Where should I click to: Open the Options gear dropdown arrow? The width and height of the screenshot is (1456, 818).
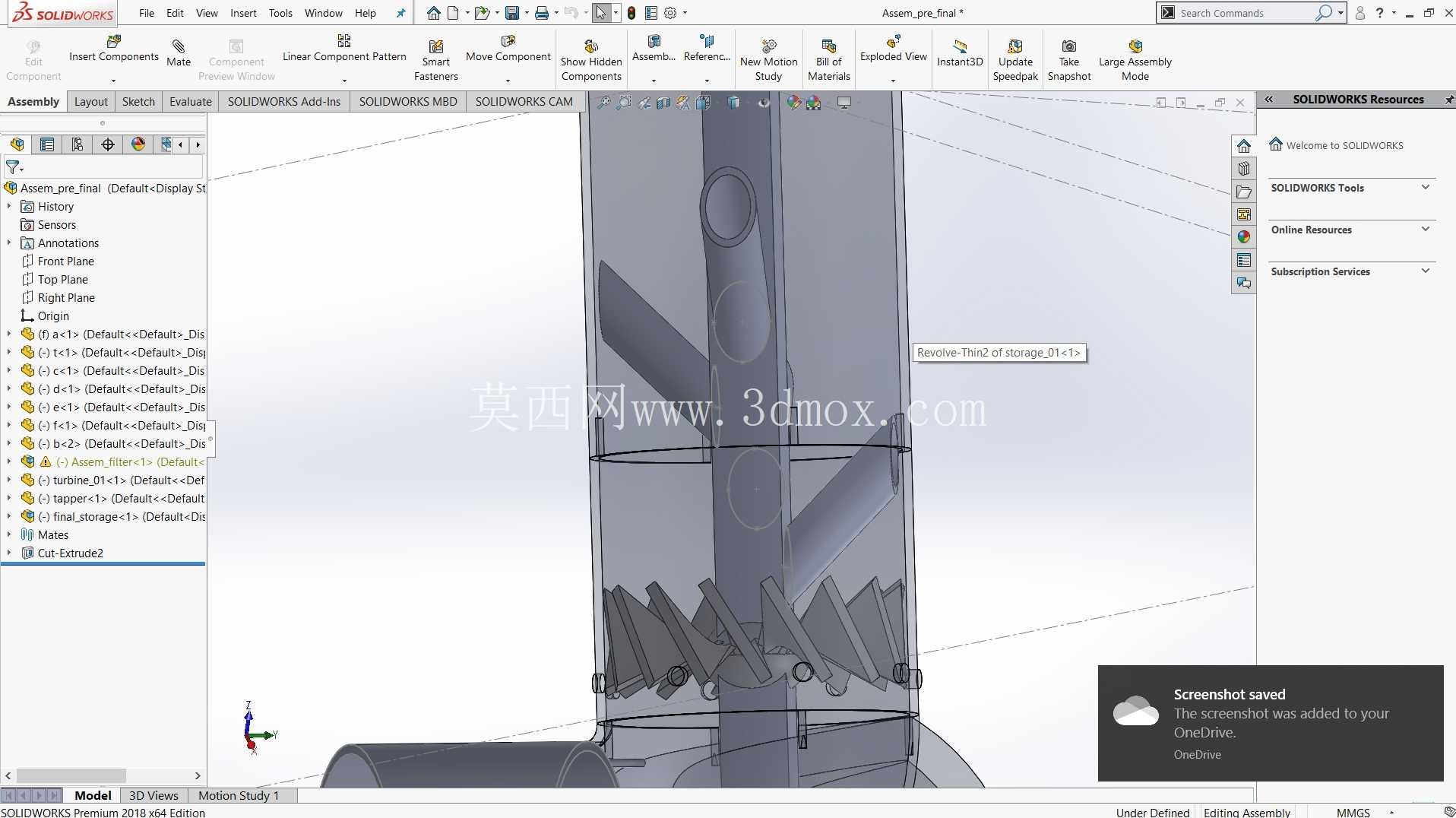pos(685,13)
